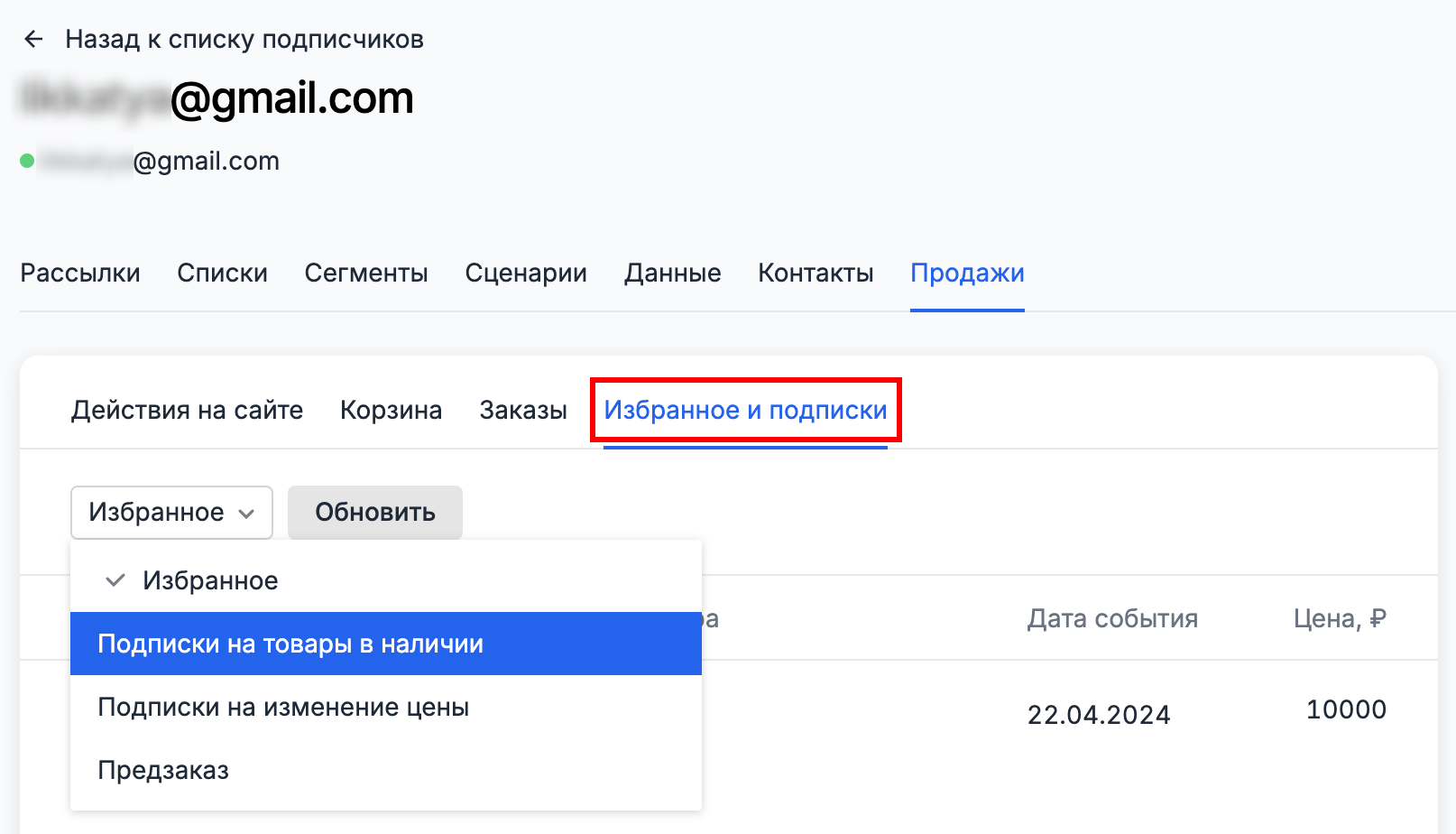Go to the Сценарии tab

(x=526, y=273)
